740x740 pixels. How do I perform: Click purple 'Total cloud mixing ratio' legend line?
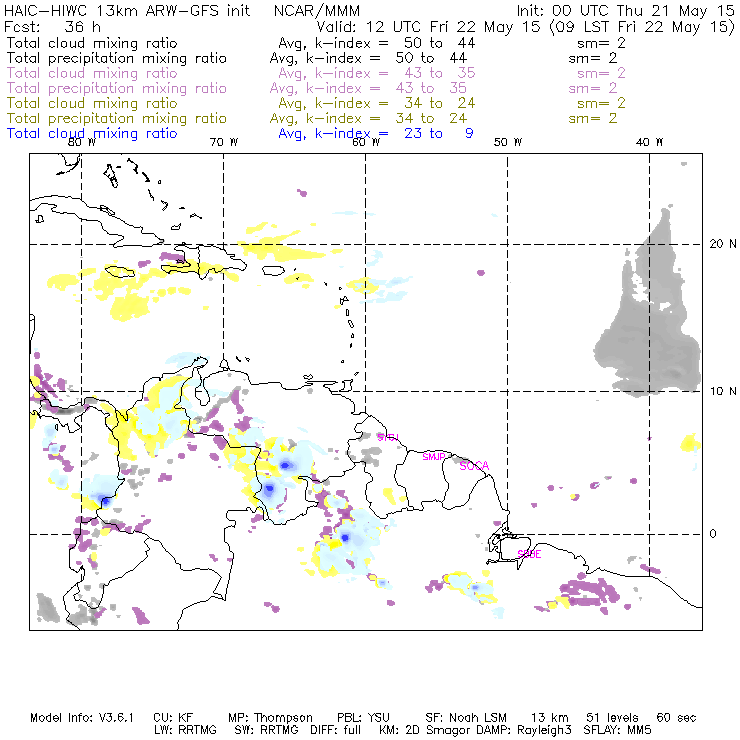92,73
